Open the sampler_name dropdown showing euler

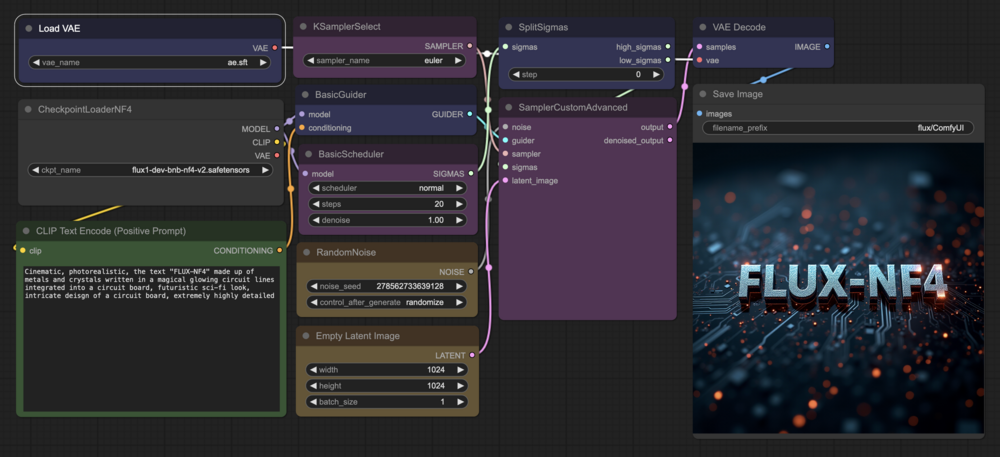point(385,61)
